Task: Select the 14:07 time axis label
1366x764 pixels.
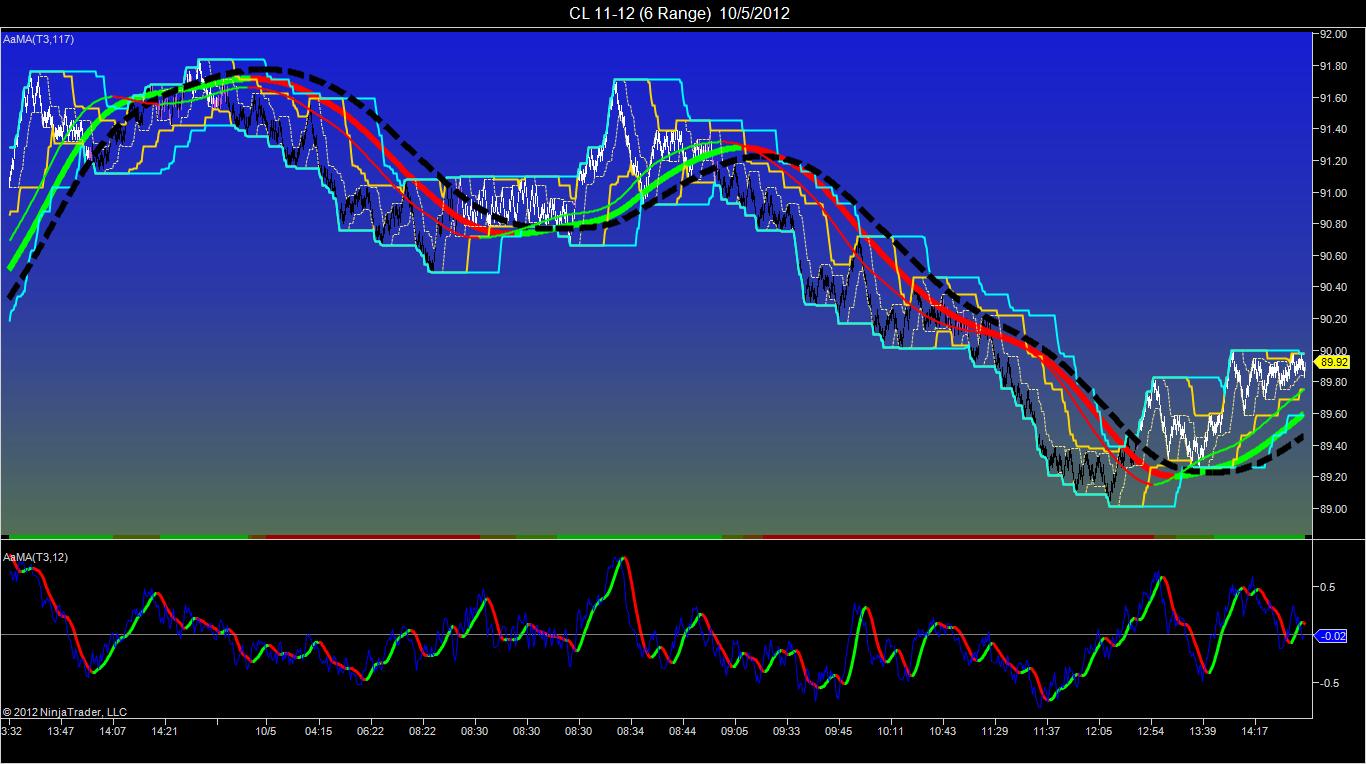Action: pyautogui.click(x=112, y=731)
